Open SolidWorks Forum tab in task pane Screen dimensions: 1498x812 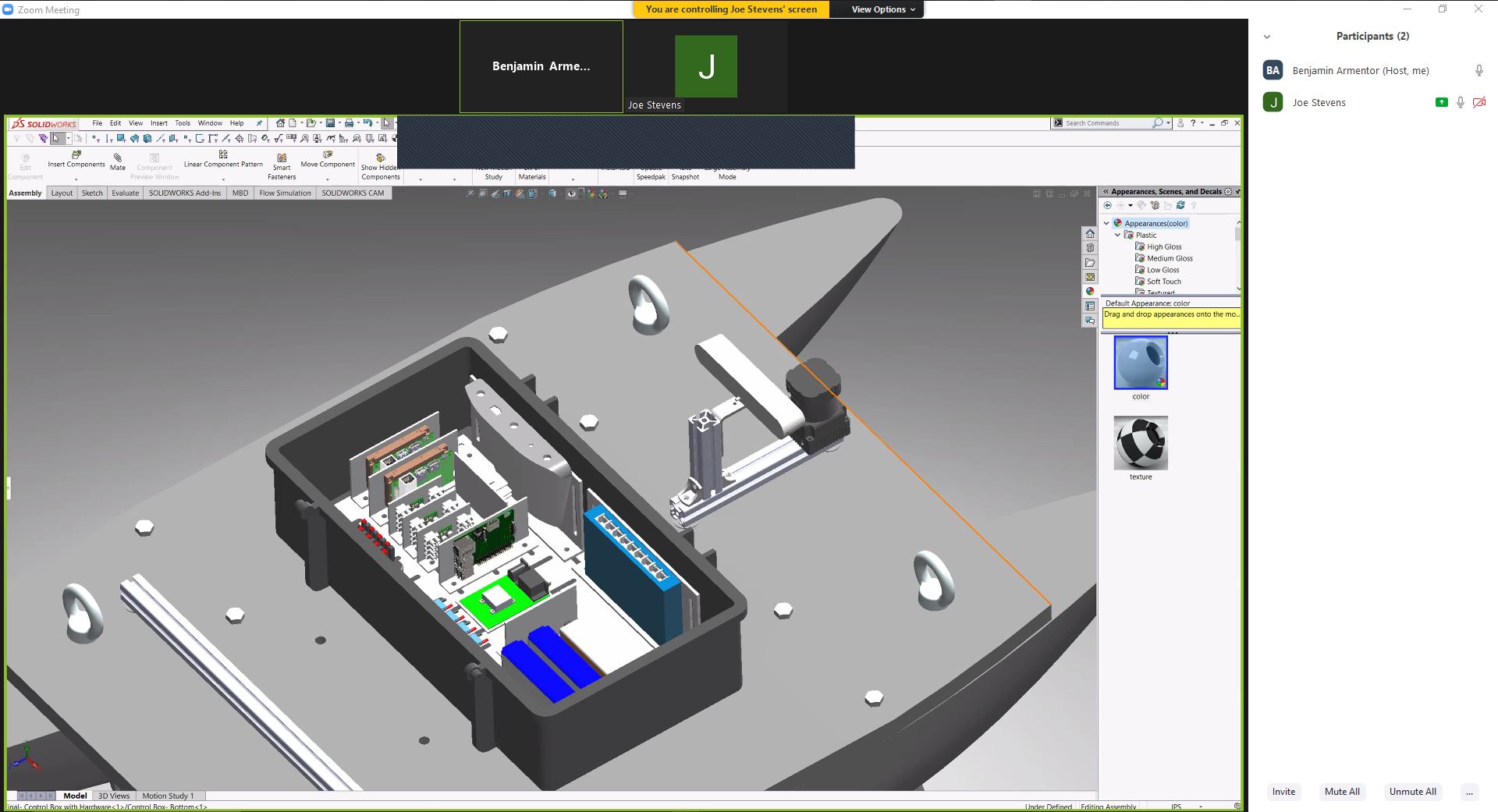click(1090, 321)
